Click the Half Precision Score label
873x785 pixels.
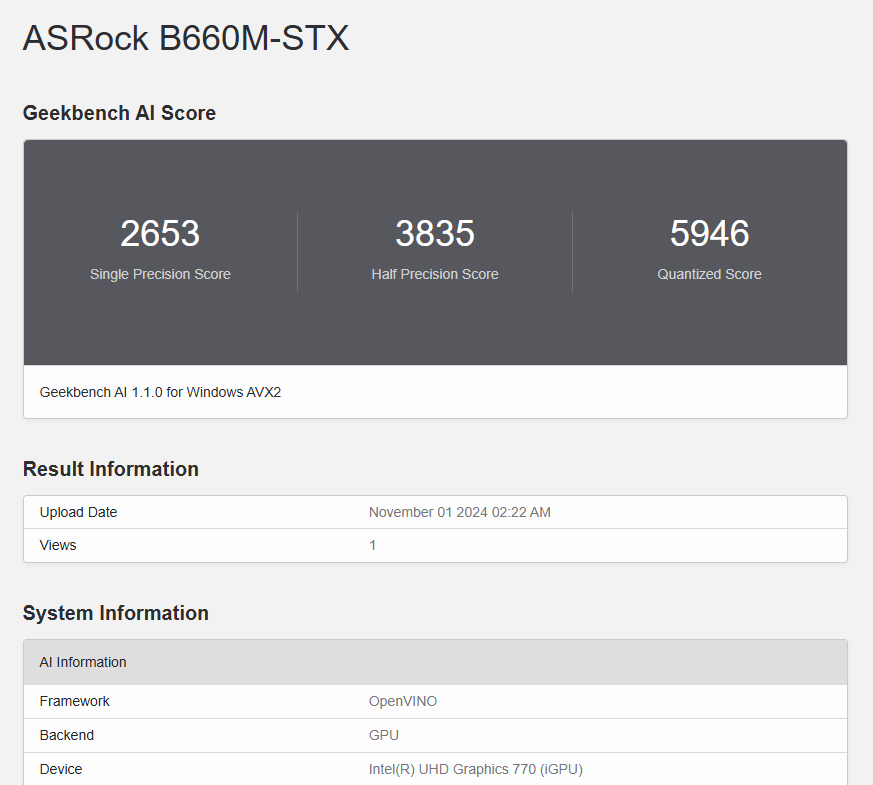coord(435,274)
